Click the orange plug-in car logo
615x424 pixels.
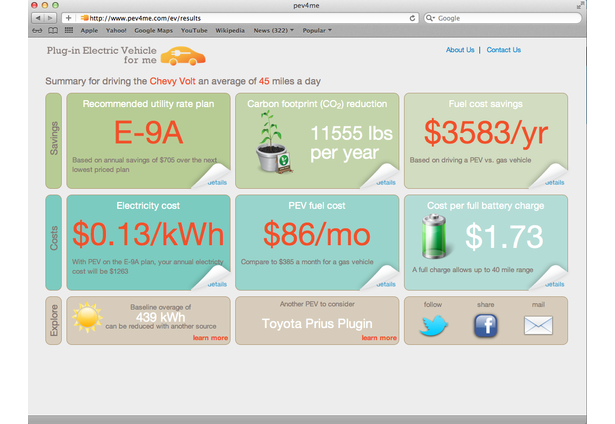pos(183,56)
